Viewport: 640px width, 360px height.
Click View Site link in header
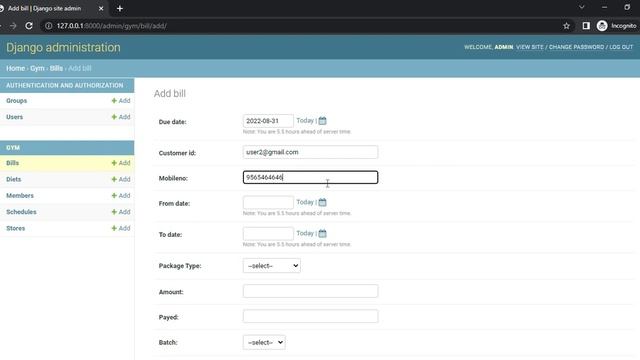pos(530,47)
